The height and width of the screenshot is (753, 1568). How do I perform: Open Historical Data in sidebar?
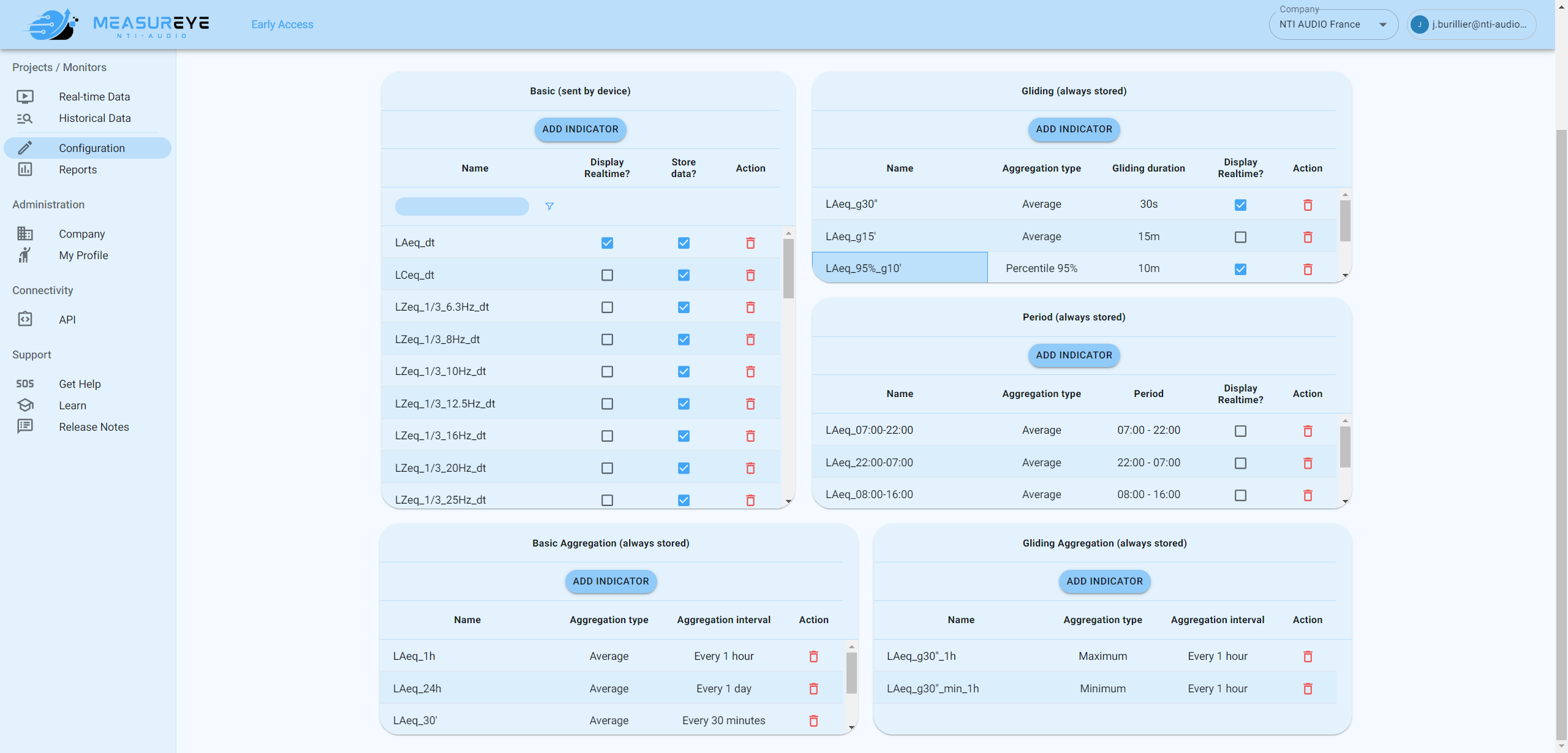[94, 118]
